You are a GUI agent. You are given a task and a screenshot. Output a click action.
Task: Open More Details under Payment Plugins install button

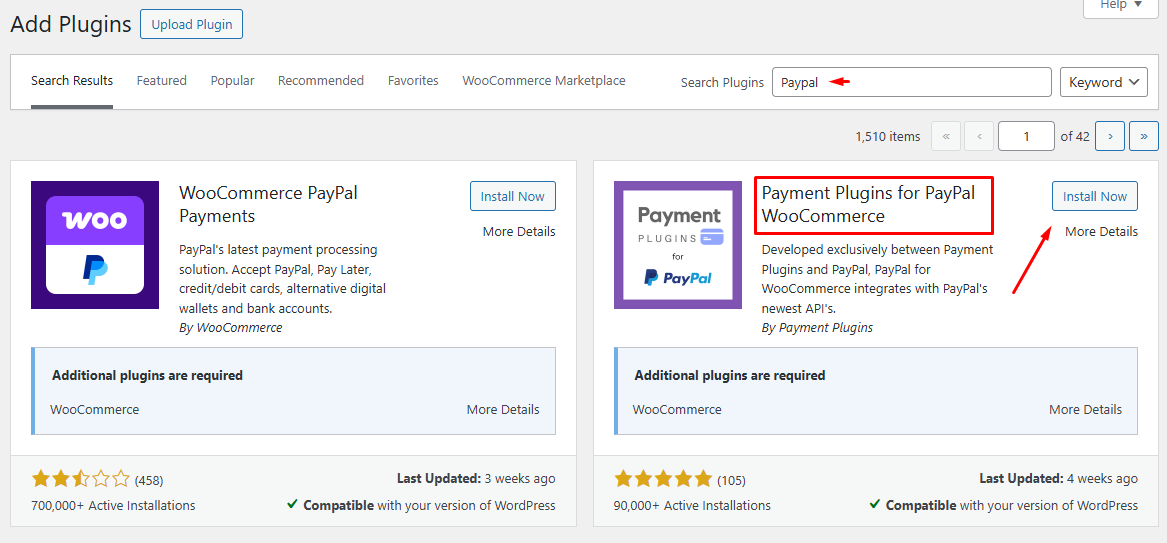click(x=1102, y=231)
